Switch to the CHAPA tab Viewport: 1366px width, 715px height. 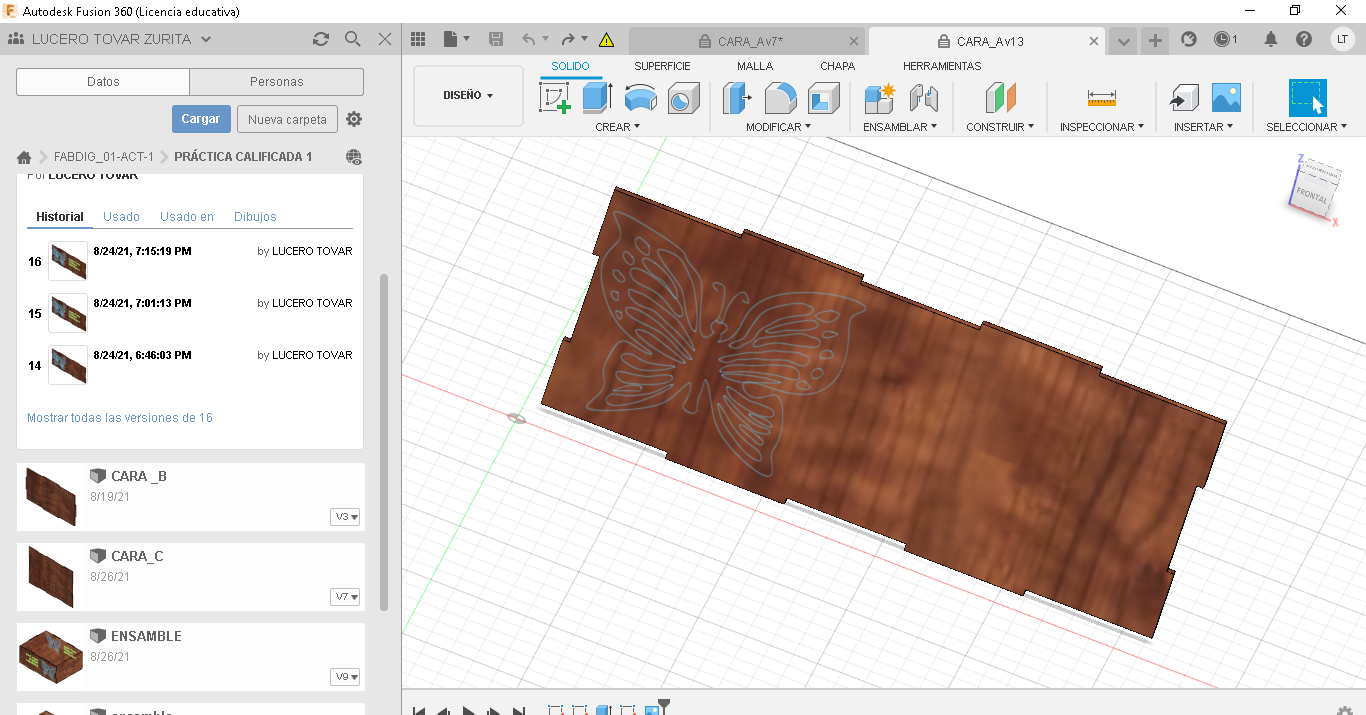coord(837,66)
